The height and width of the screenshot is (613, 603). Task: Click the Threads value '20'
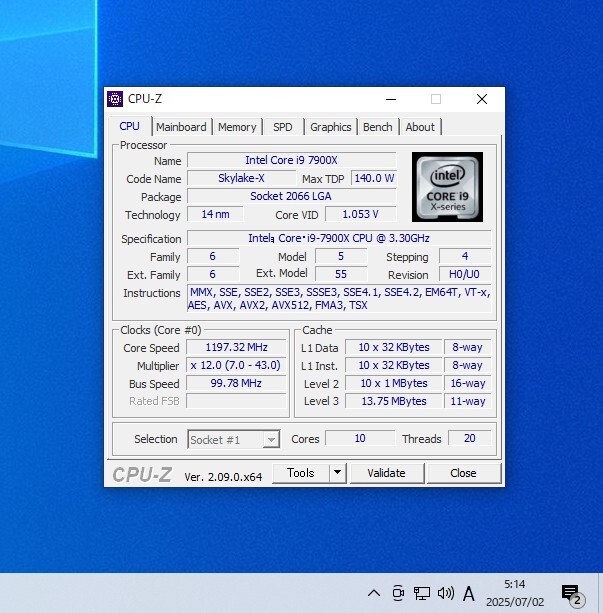coord(470,438)
